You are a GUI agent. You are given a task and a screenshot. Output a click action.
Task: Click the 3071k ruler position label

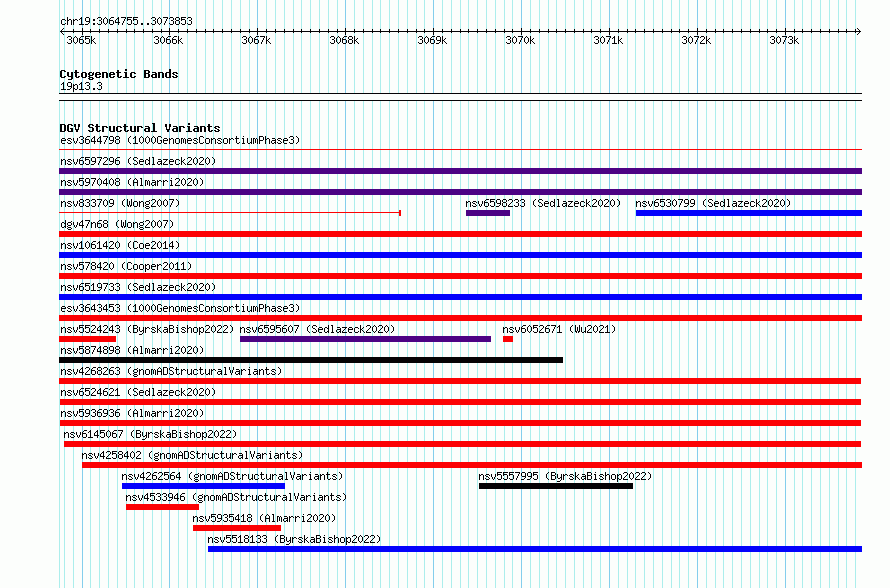click(608, 40)
